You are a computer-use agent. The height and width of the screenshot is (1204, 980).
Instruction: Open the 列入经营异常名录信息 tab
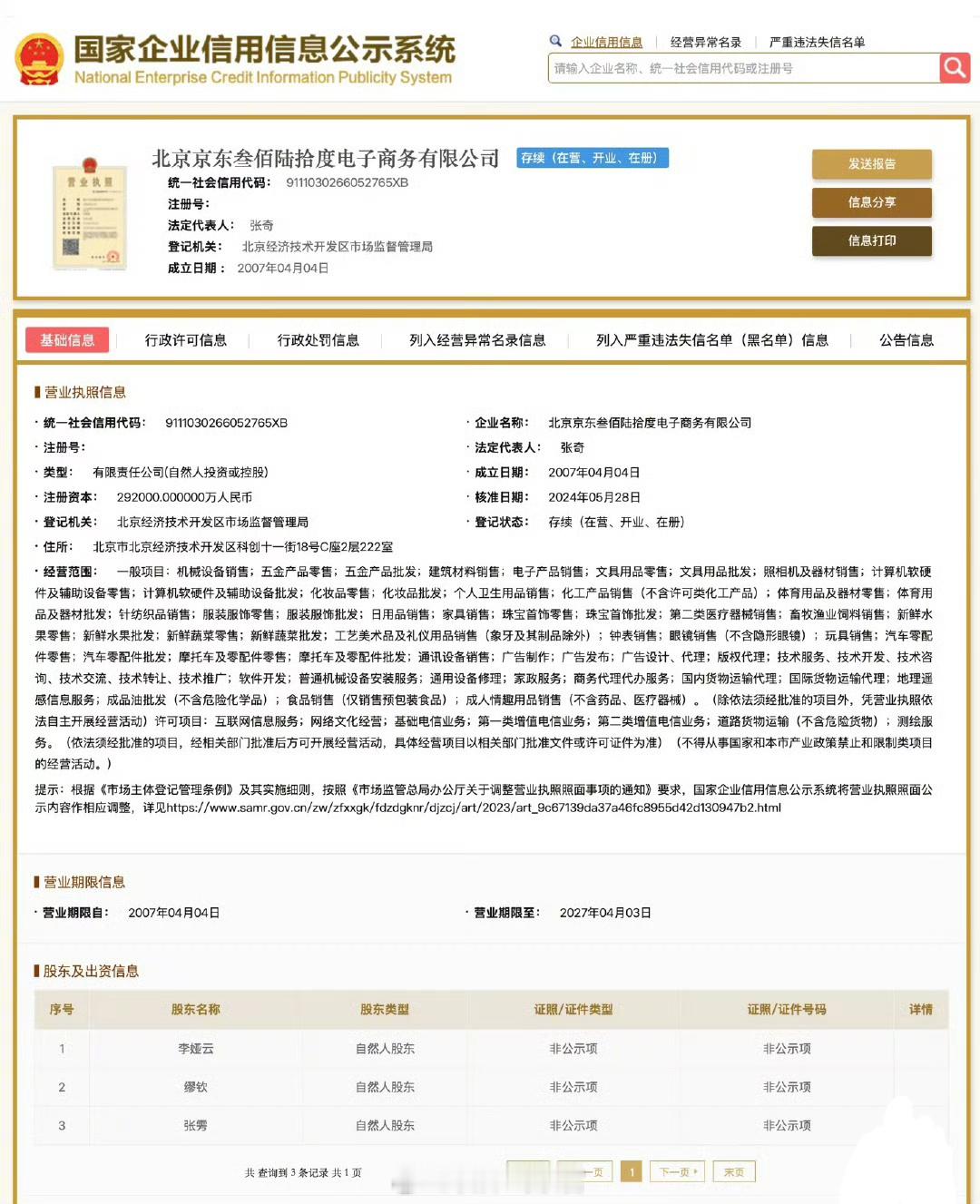coord(477,340)
